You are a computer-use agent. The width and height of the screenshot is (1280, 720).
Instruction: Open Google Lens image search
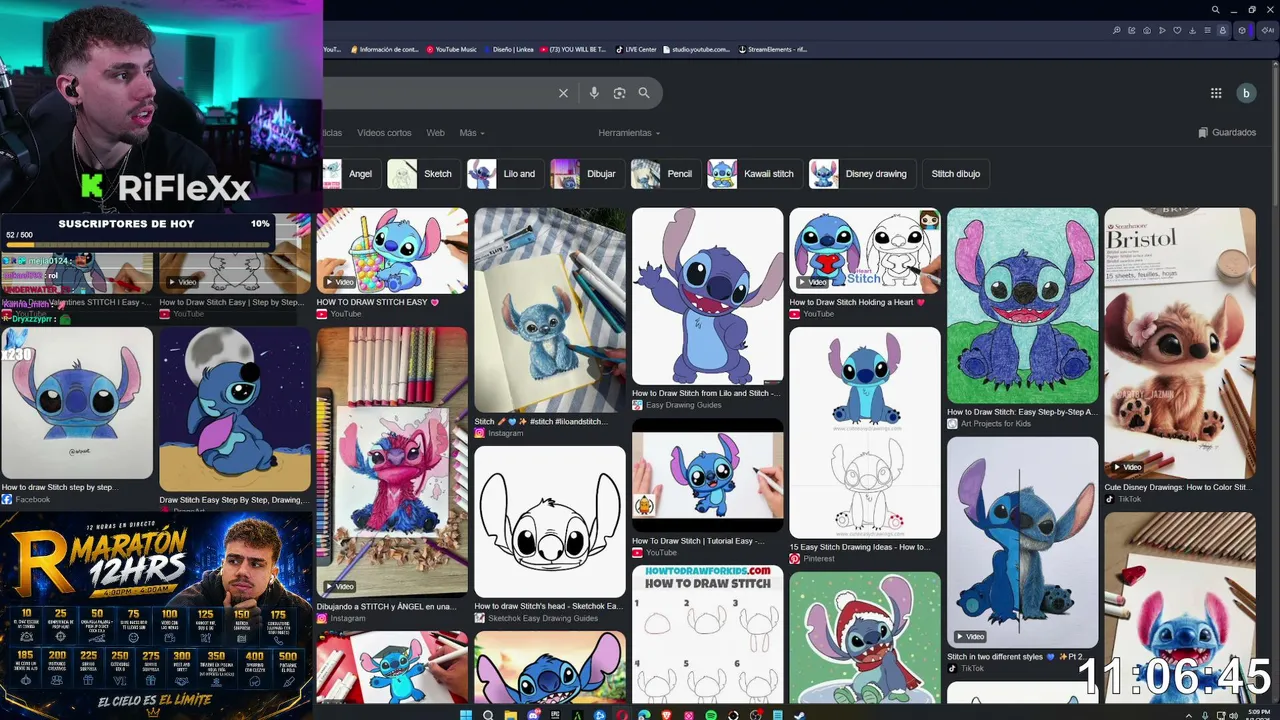(x=619, y=93)
